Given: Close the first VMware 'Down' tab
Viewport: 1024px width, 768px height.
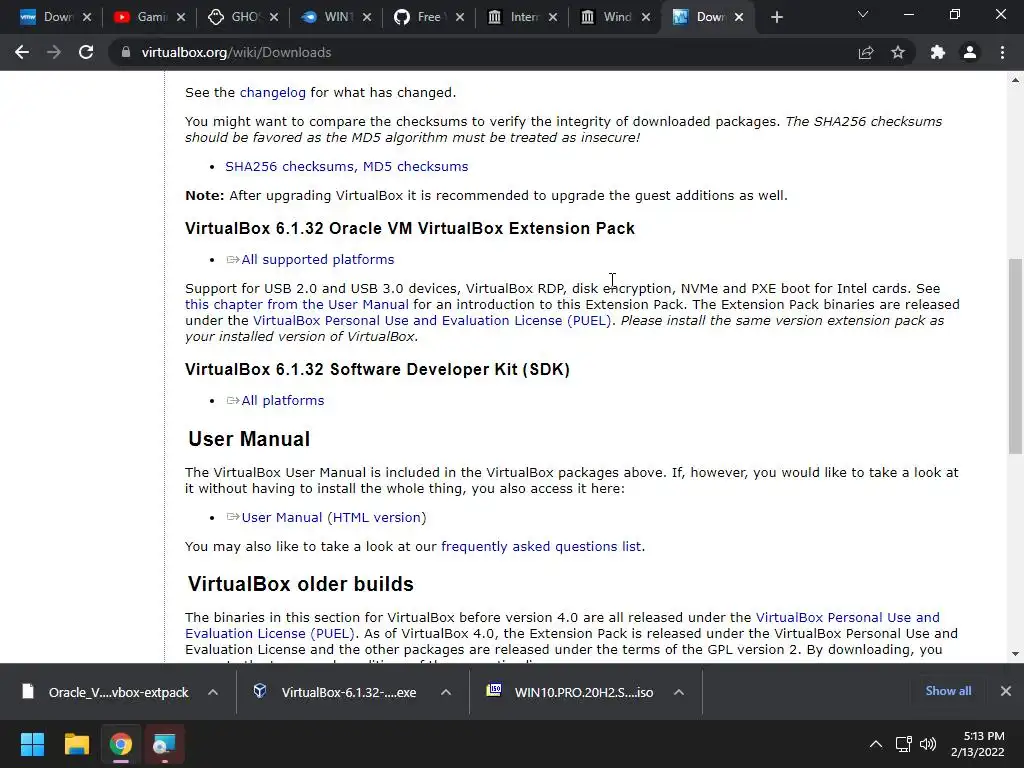Looking at the screenshot, I should pyautogui.click(x=87, y=18).
